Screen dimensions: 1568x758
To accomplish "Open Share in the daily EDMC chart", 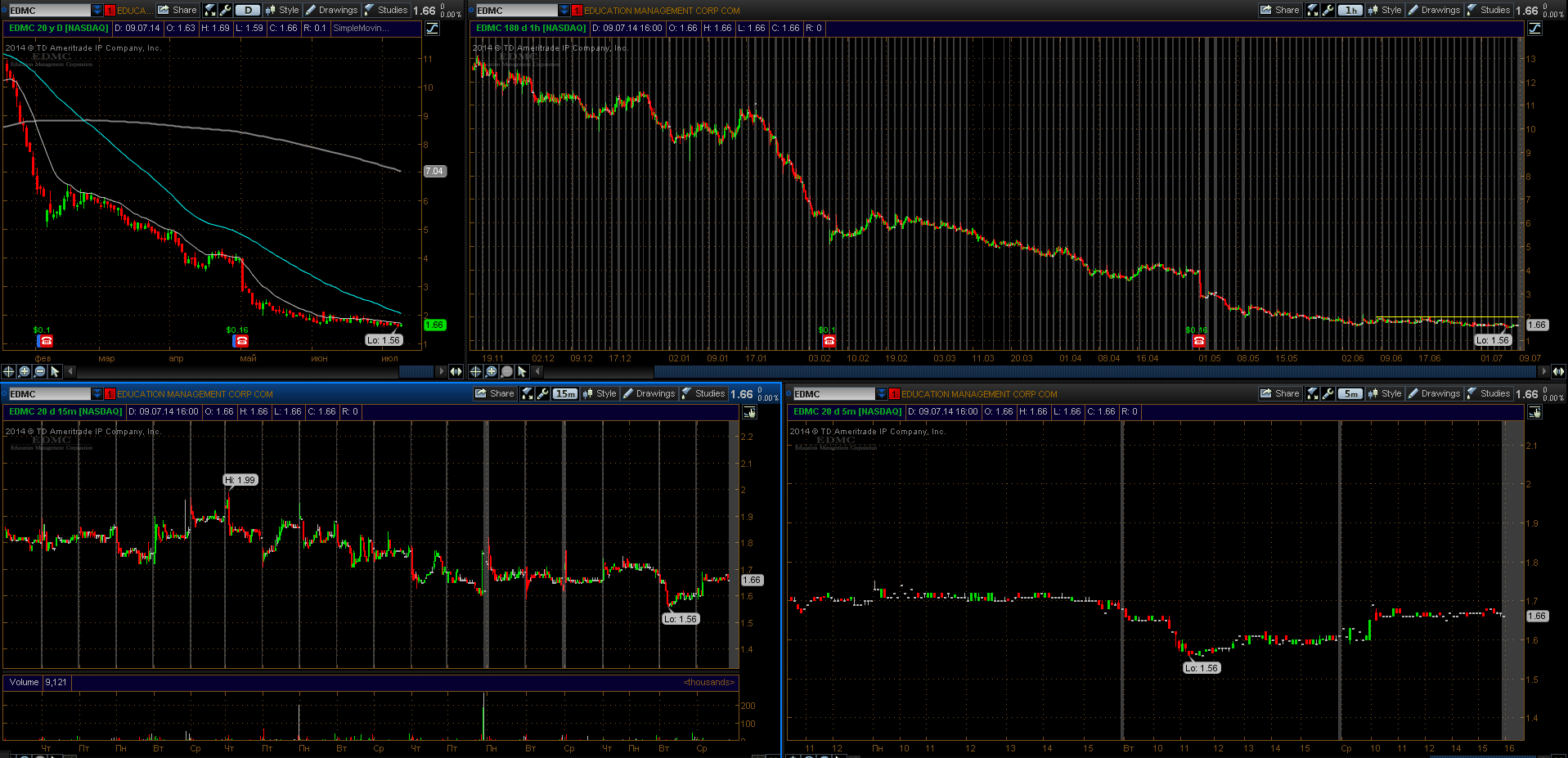I will [177, 10].
